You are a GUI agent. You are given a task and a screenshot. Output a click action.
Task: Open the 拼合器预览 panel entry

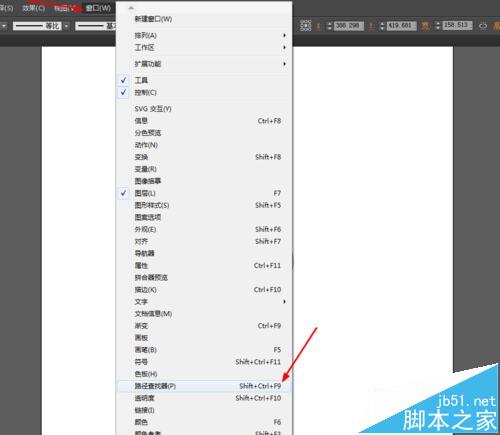[x=204, y=277]
